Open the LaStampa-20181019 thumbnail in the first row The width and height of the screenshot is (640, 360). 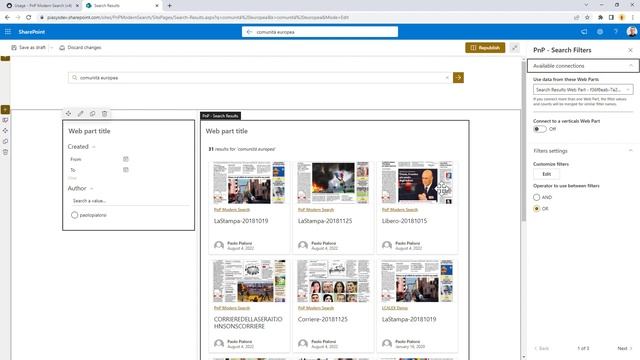click(249, 182)
